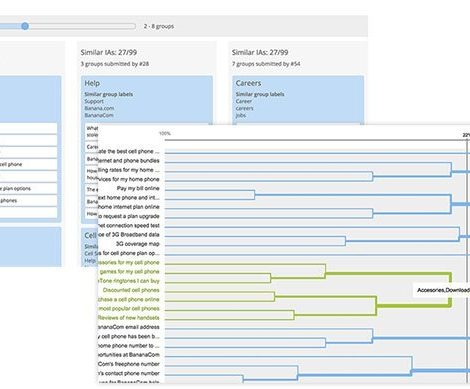The width and height of the screenshot is (470, 389).
Task: Select the Careers group header
Action: (x=248, y=83)
